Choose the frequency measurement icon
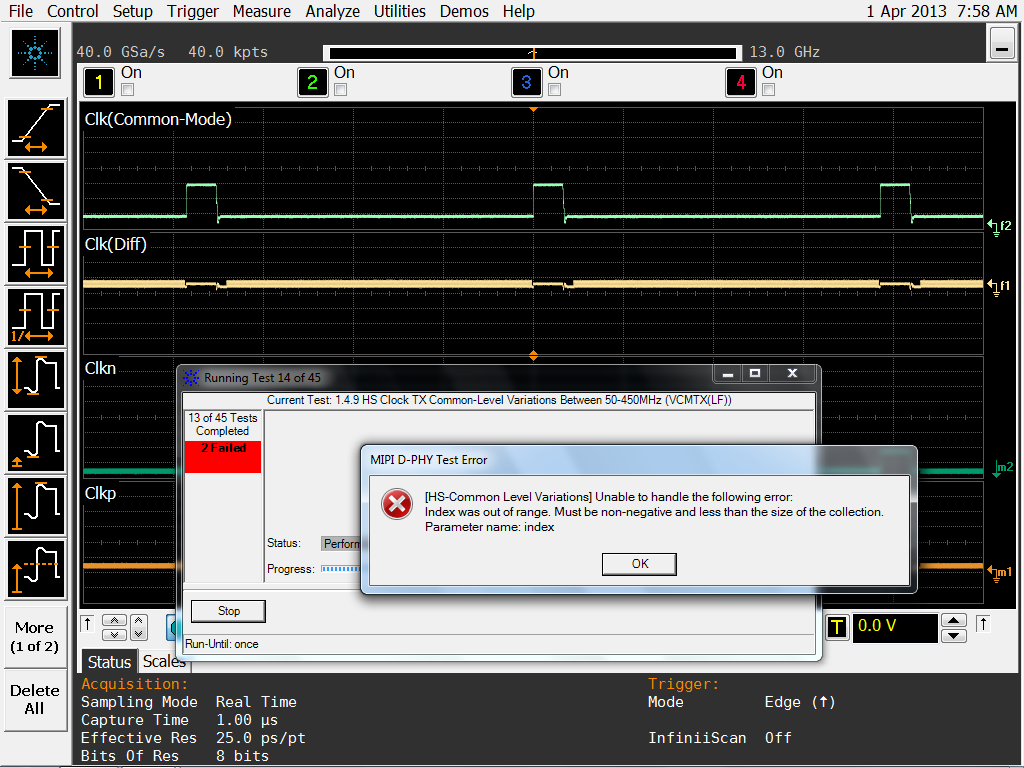1024x768 pixels. pyautogui.click(x=36, y=316)
